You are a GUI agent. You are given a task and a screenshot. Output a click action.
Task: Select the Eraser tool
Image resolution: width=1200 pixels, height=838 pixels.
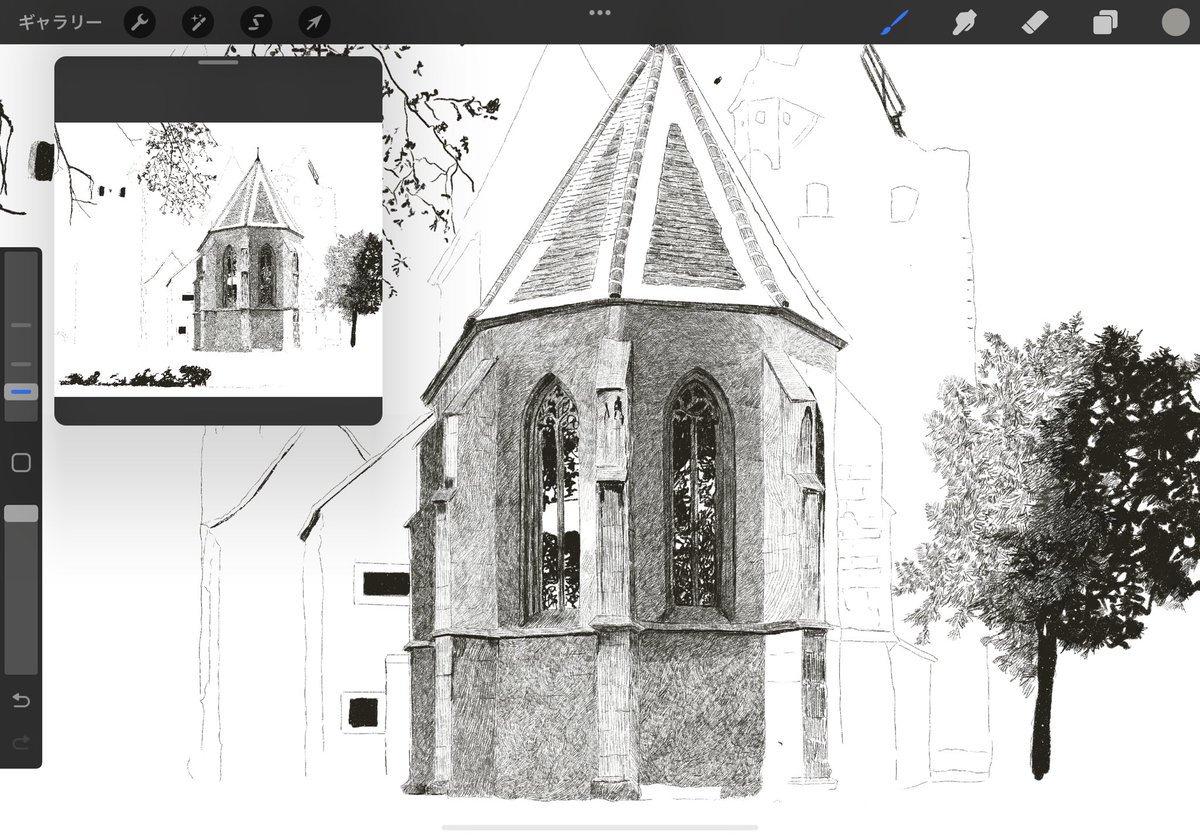pyautogui.click(x=1035, y=22)
